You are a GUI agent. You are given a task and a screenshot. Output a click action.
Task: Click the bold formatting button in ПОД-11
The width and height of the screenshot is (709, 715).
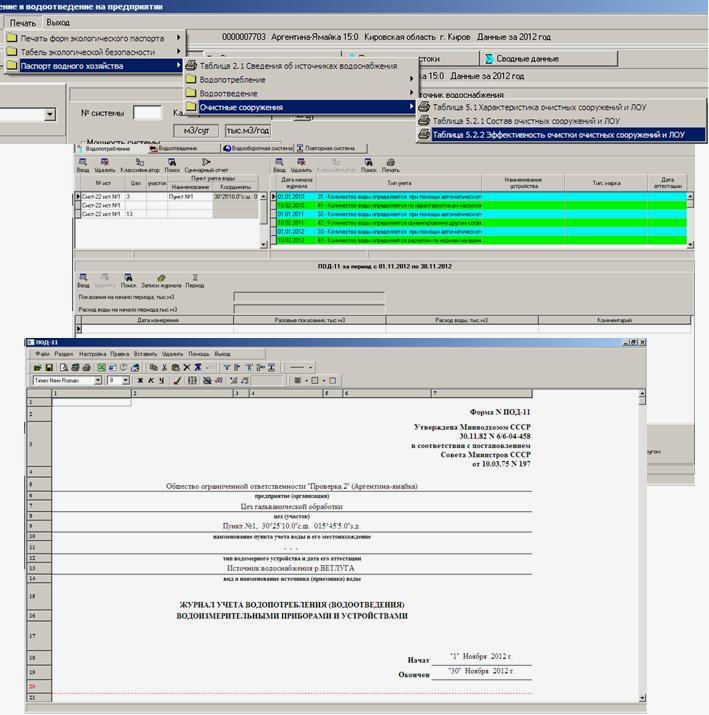(x=139, y=380)
